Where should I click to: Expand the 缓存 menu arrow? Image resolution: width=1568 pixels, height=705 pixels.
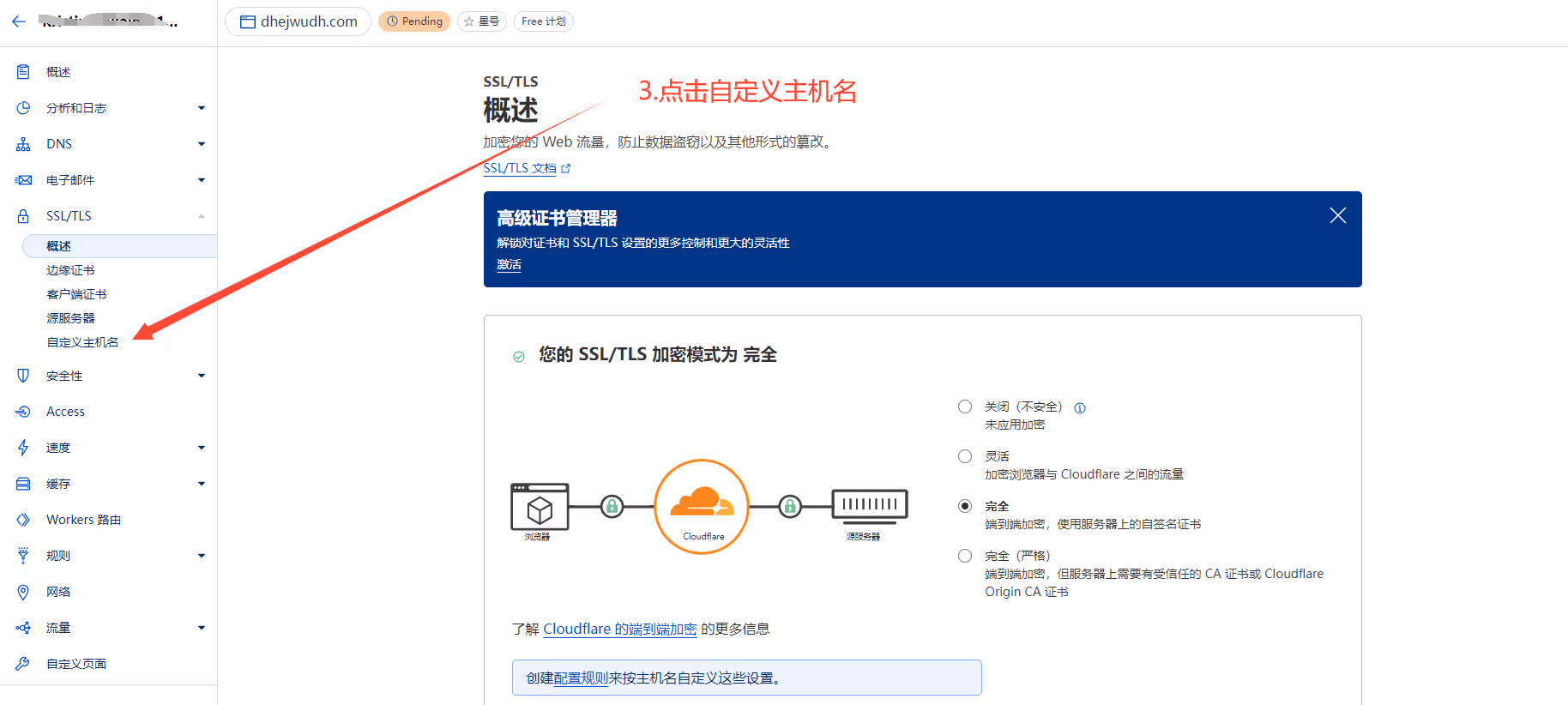pyautogui.click(x=202, y=484)
